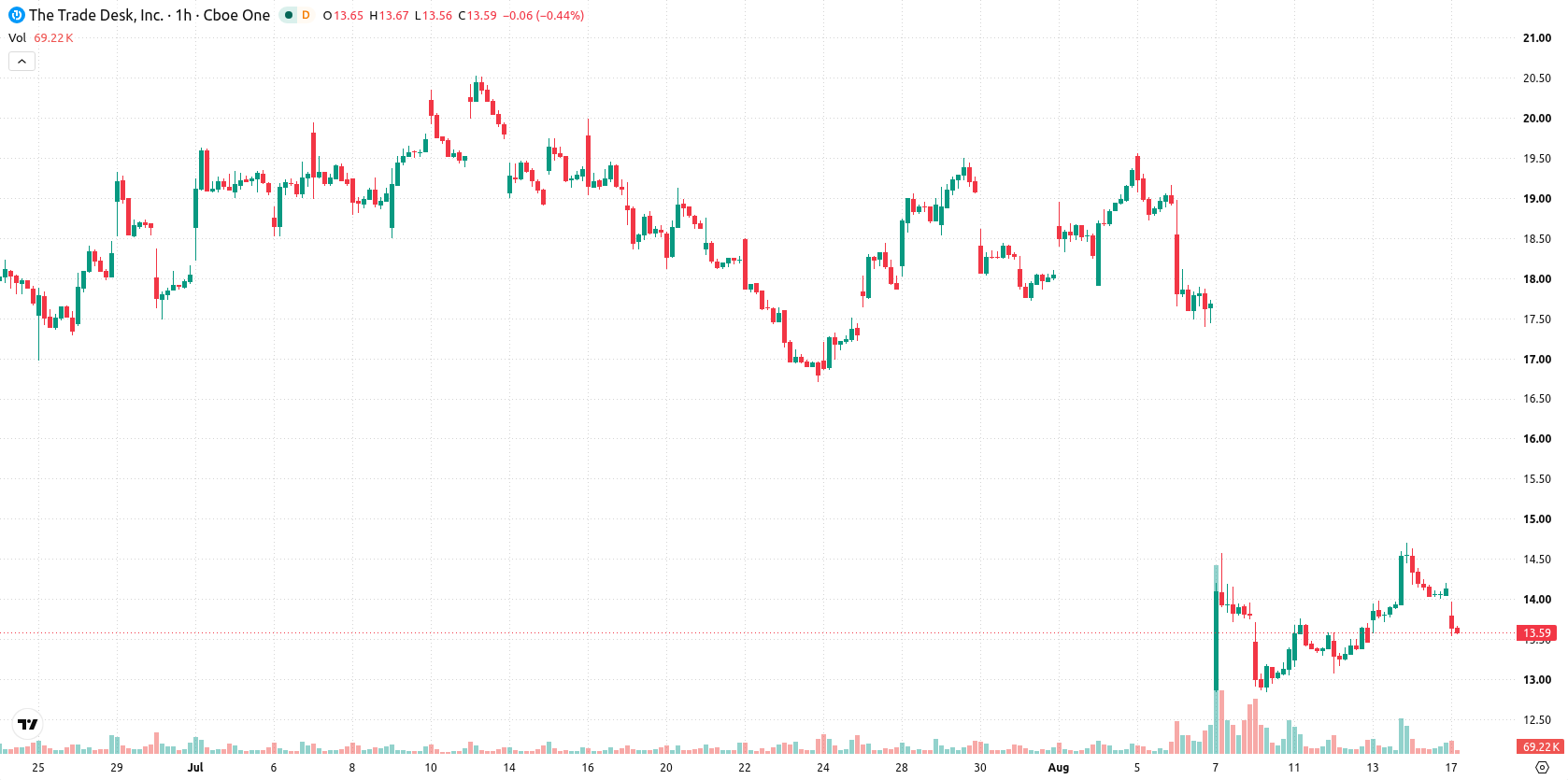Click the Aug label on time axis
Image resolution: width=1568 pixels, height=780 pixels.
(x=1059, y=768)
